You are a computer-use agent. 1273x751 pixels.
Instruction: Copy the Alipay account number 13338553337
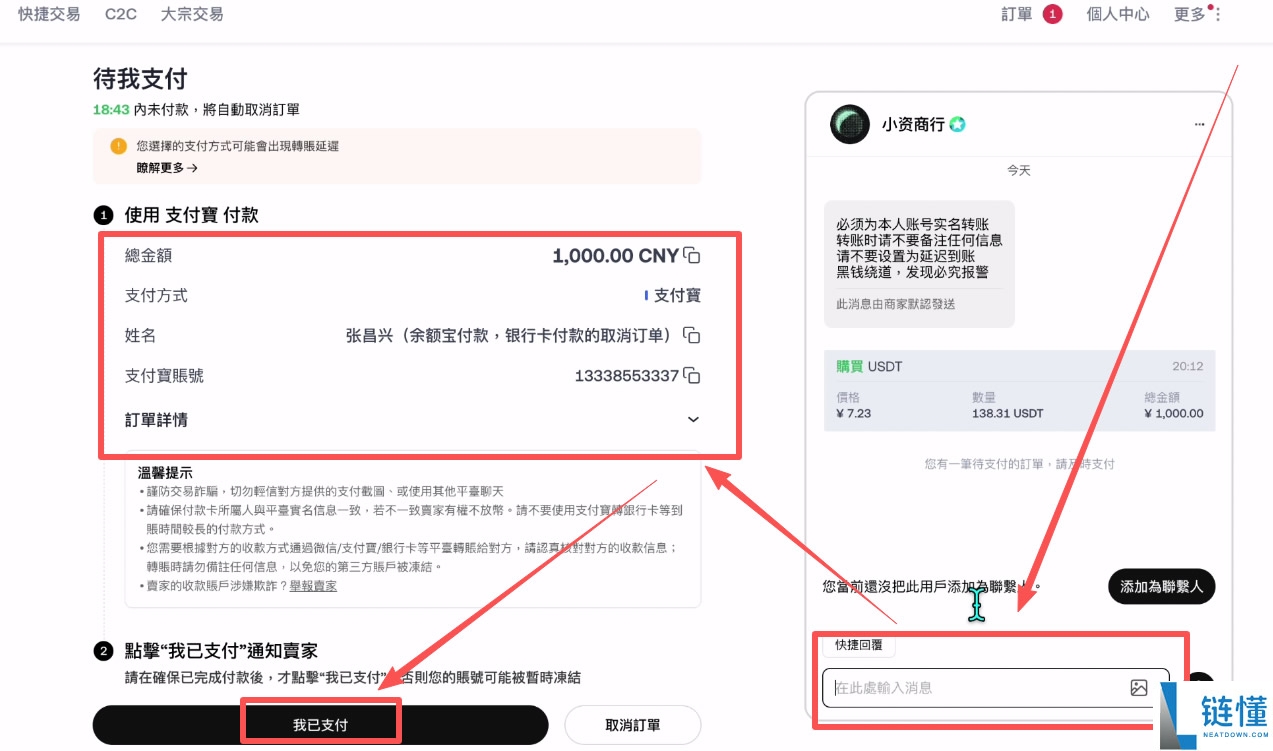click(692, 376)
